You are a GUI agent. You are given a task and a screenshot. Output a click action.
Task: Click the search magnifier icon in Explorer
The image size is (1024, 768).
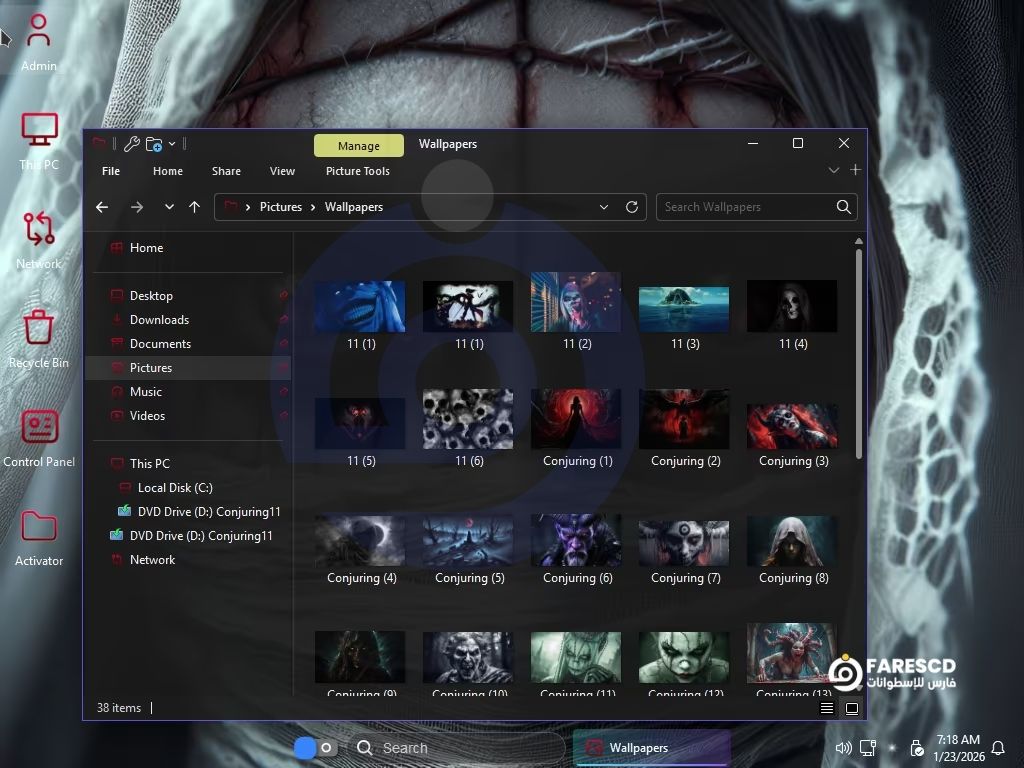coord(843,207)
